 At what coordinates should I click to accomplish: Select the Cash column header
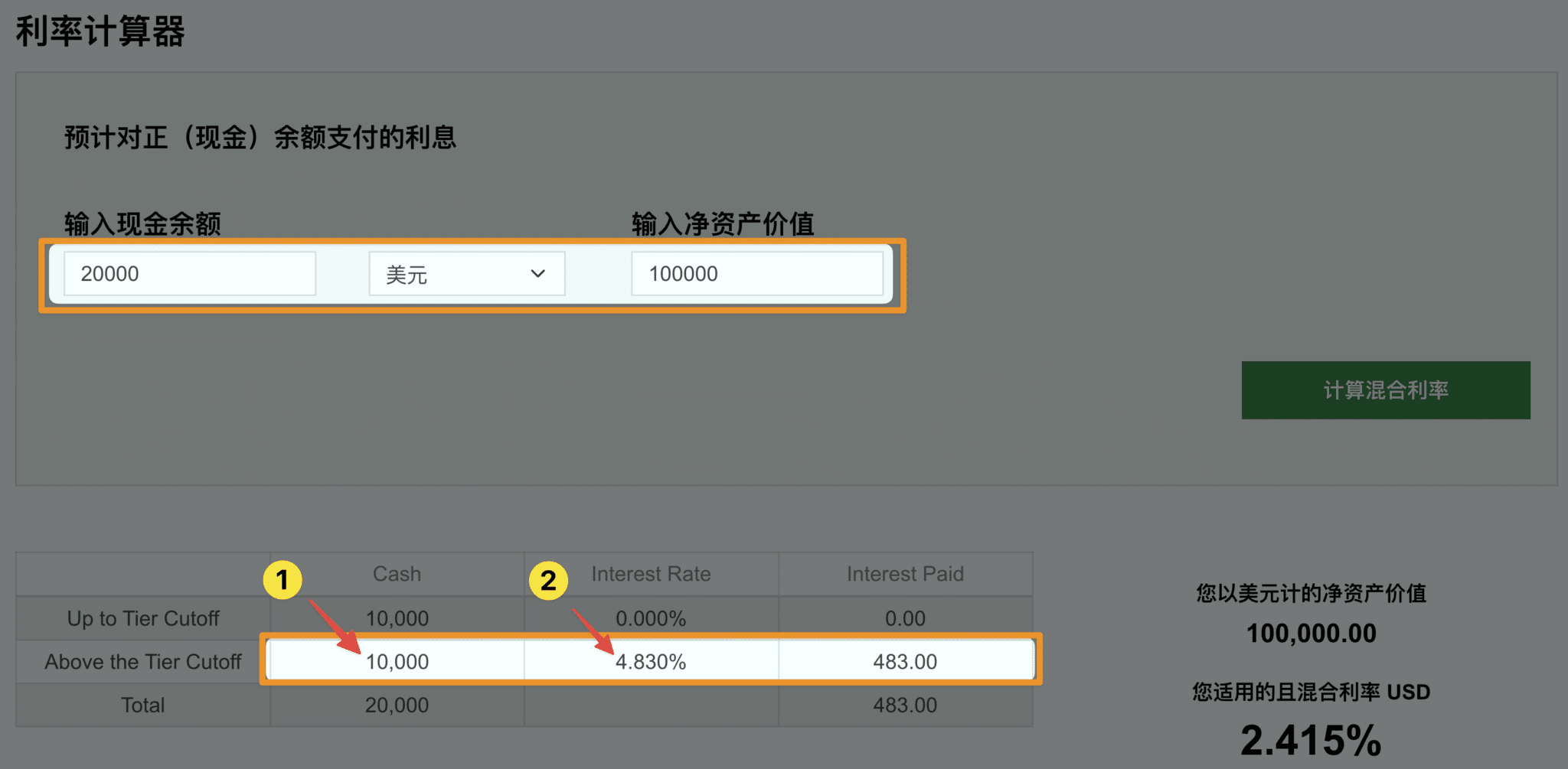(x=397, y=574)
